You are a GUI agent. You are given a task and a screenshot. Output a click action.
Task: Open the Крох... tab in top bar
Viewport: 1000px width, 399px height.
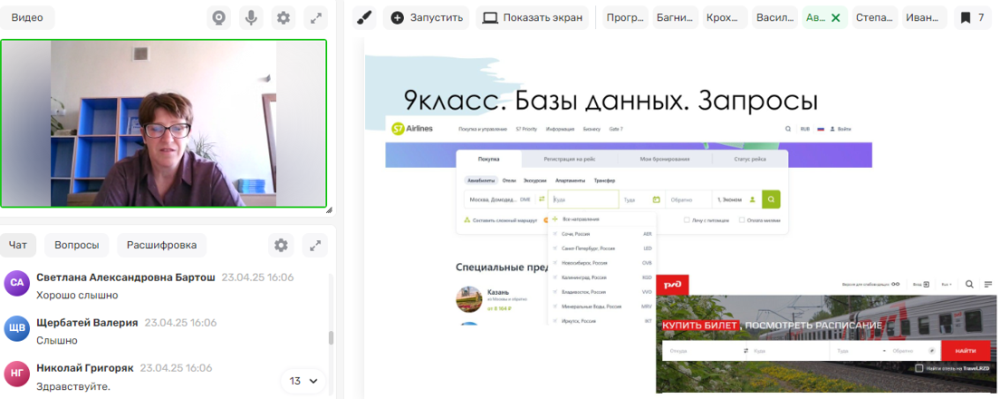(x=724, y=18)
